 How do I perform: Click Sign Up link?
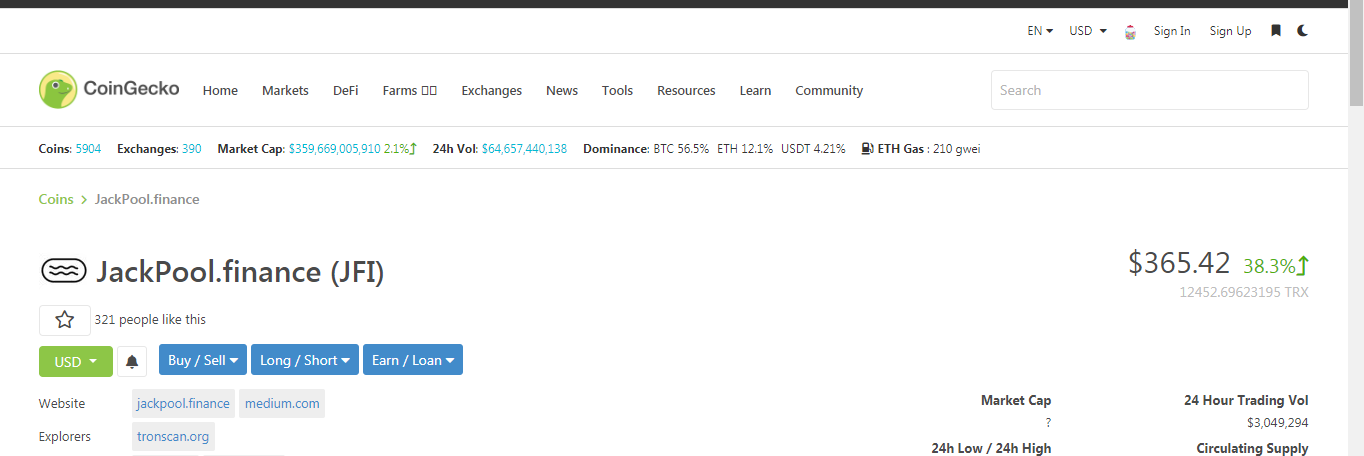tap(1230, 31)
